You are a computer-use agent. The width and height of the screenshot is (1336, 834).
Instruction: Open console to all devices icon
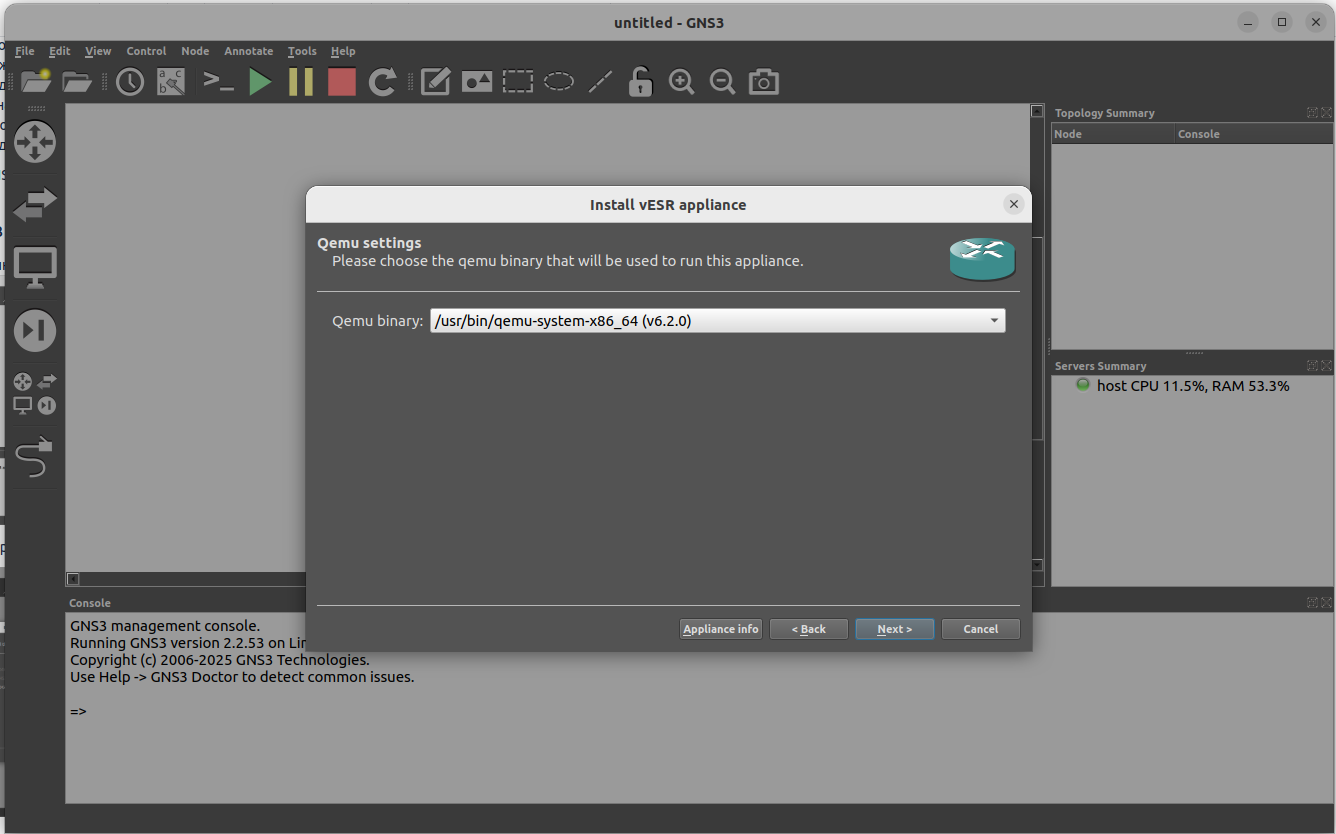click(x=218, y=81)
